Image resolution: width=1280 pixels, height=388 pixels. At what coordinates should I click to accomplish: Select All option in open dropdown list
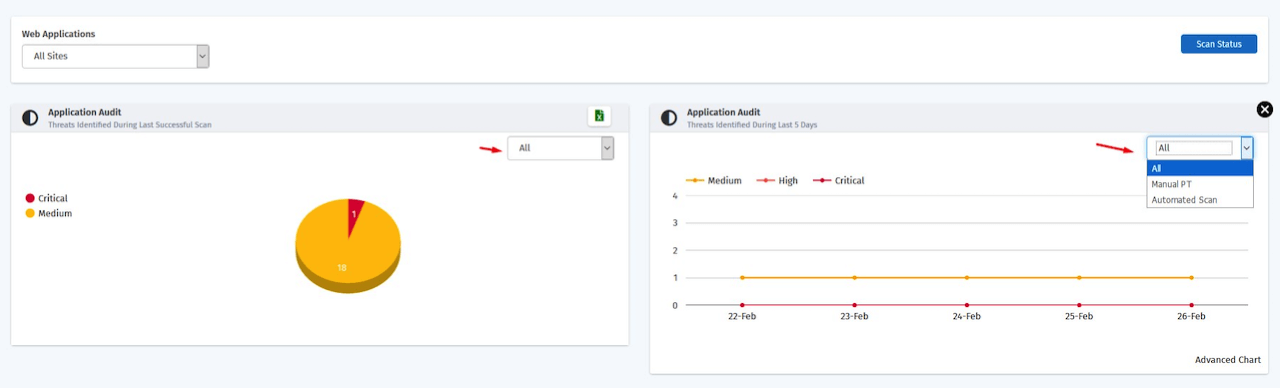tap(1200, 168)
